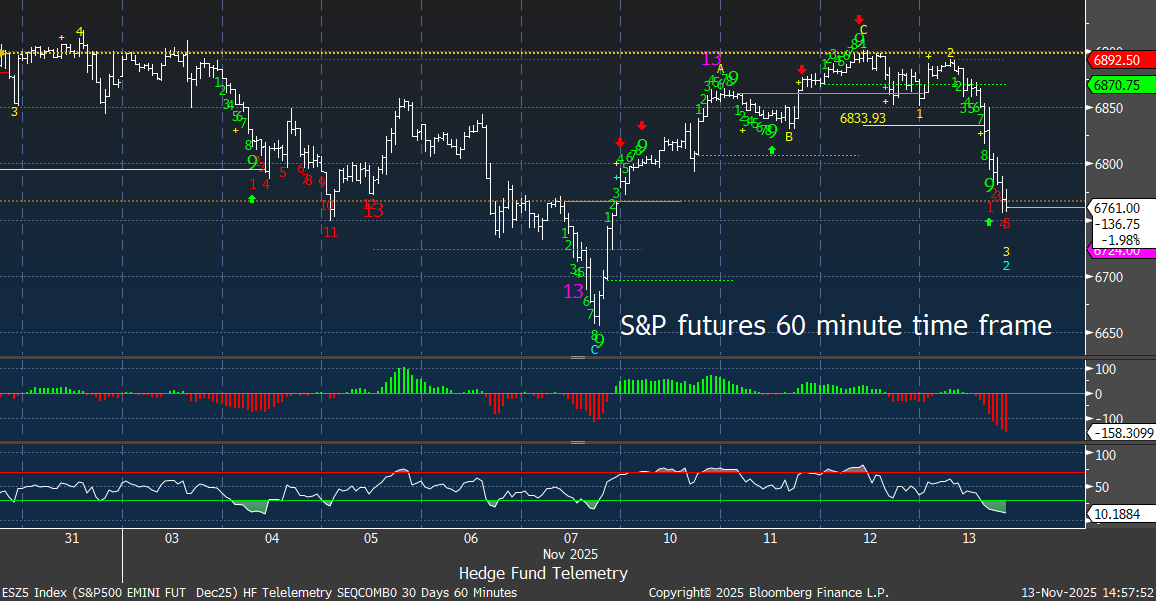Select the magenta 13 marker near the November 7 low
Image resolution: width=1156 pixels, height=601 pixels.
(573, 291)
